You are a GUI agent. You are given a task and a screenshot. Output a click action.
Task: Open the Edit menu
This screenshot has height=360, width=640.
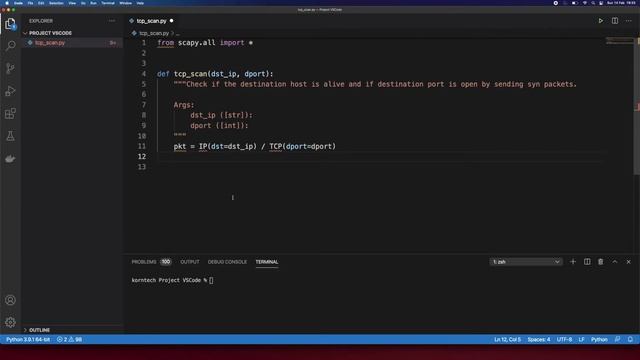coord(41,3)
